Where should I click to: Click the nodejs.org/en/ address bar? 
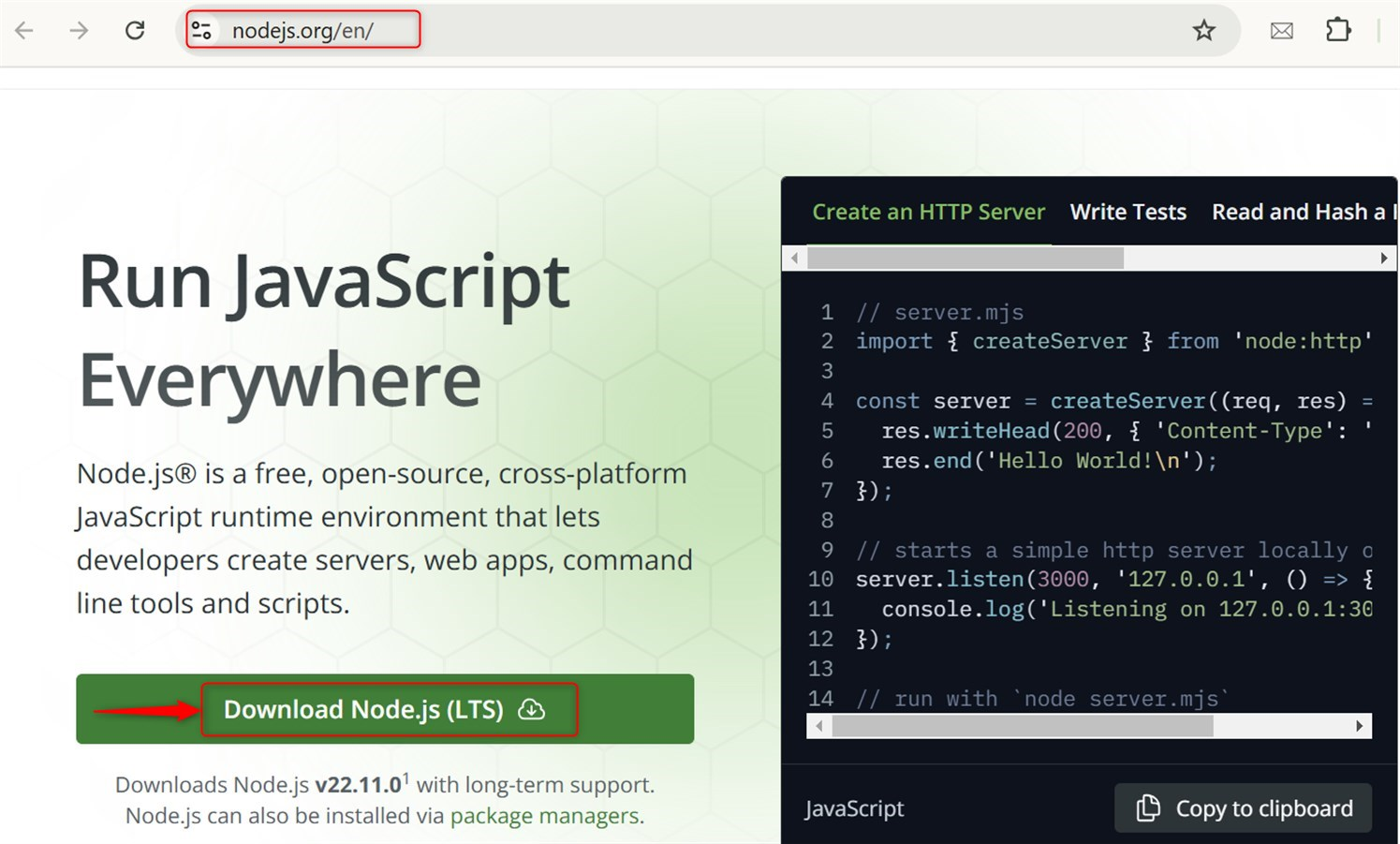click(708, 30)
